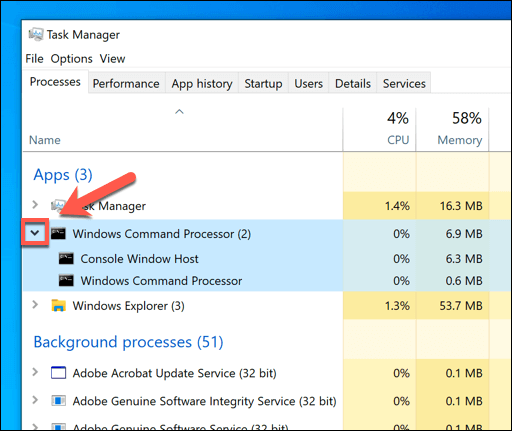Viewport: 512px width, 431px height.
Task: Click the 16.3 MB memory value
Action: click(461, 206)
